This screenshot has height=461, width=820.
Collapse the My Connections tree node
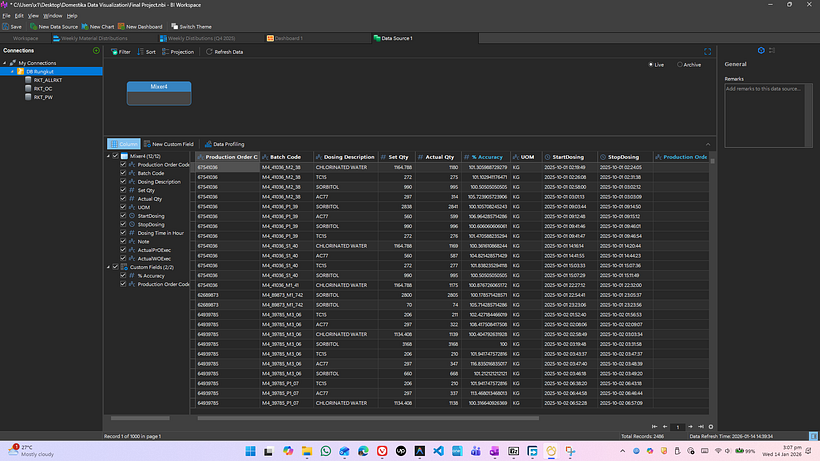(5, 63)
